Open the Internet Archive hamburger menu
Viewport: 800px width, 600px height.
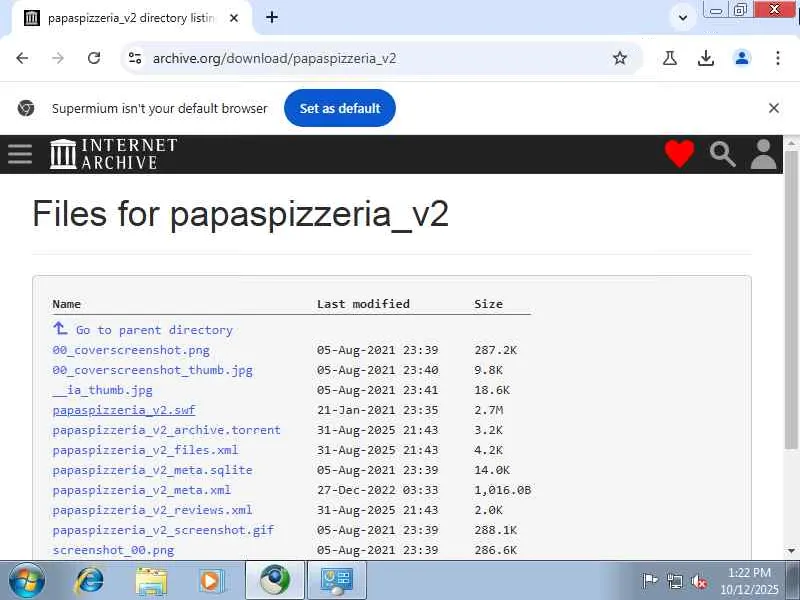[x=20, y=154]
